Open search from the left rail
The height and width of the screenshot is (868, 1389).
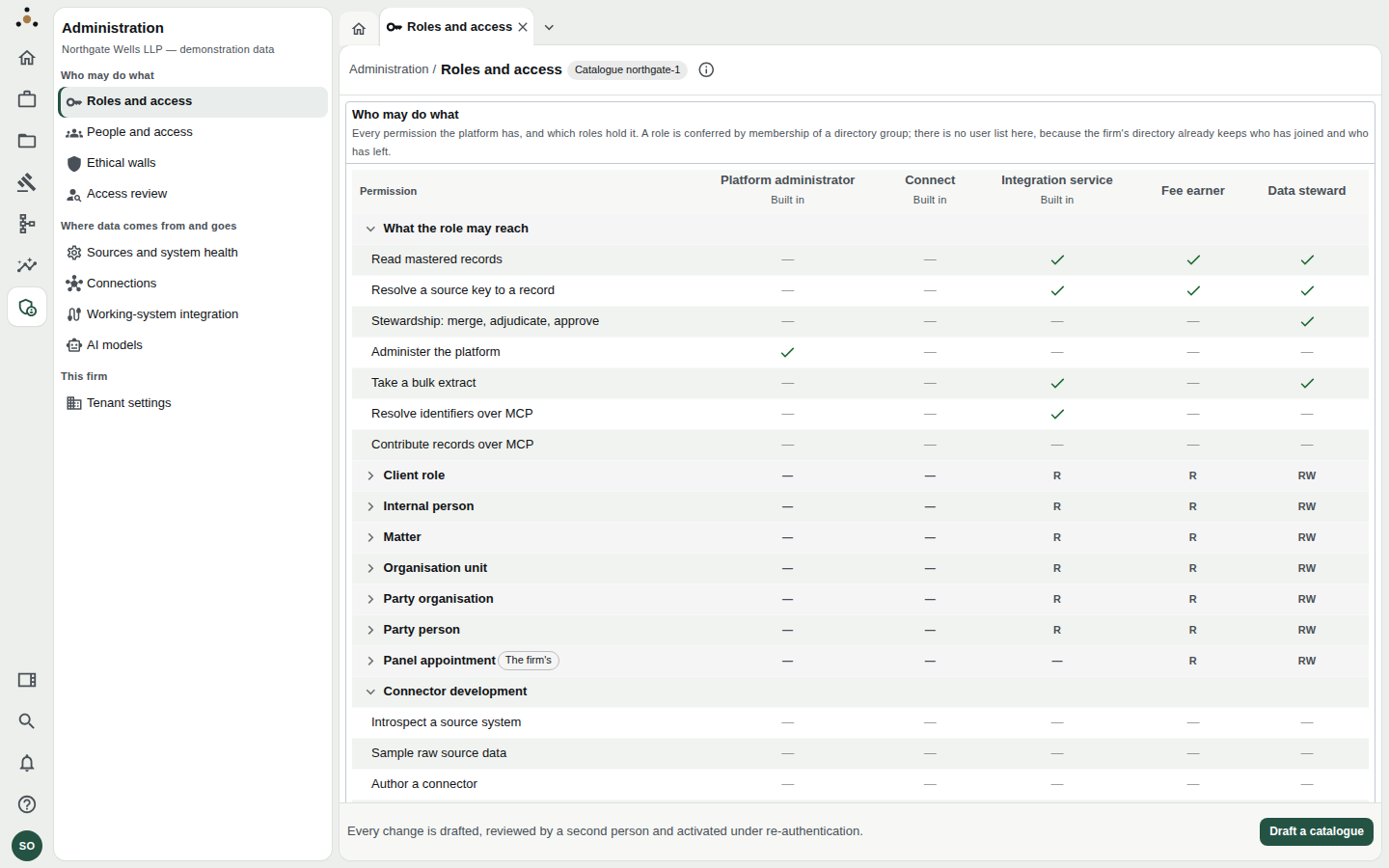coord(27,721)
